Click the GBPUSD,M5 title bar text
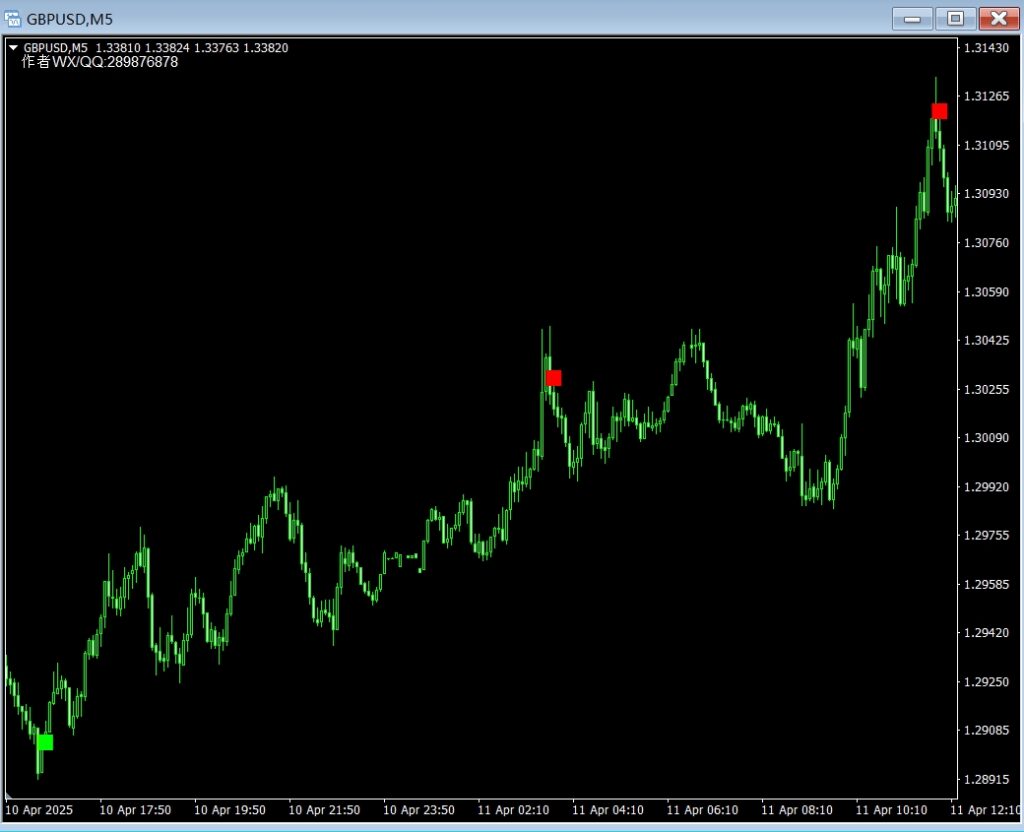Screen dimensions: 1024x832 tap(69, 18)
